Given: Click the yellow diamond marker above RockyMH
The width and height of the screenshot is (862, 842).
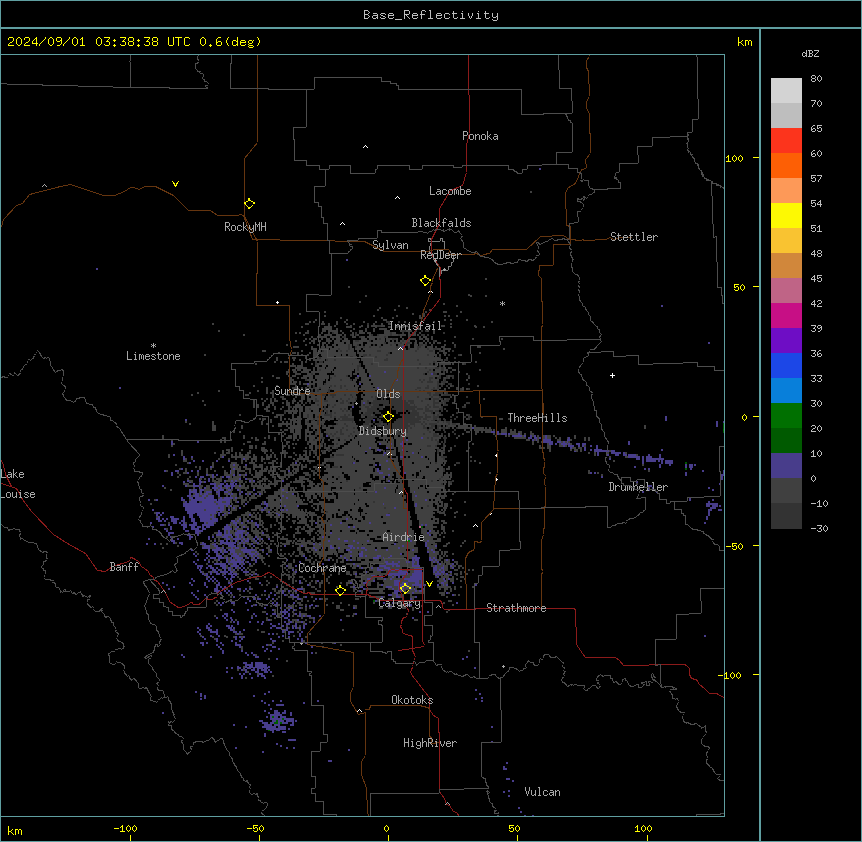Looking at the screenshot, I should click(250, 204).
